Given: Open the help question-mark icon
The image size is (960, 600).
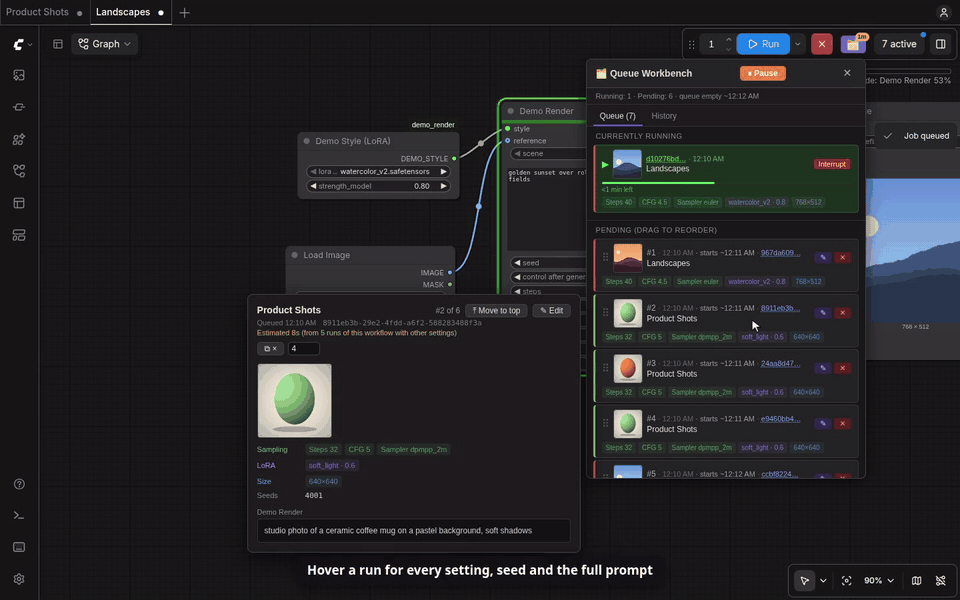Looking at the screenshot, I should click(19, 484).
